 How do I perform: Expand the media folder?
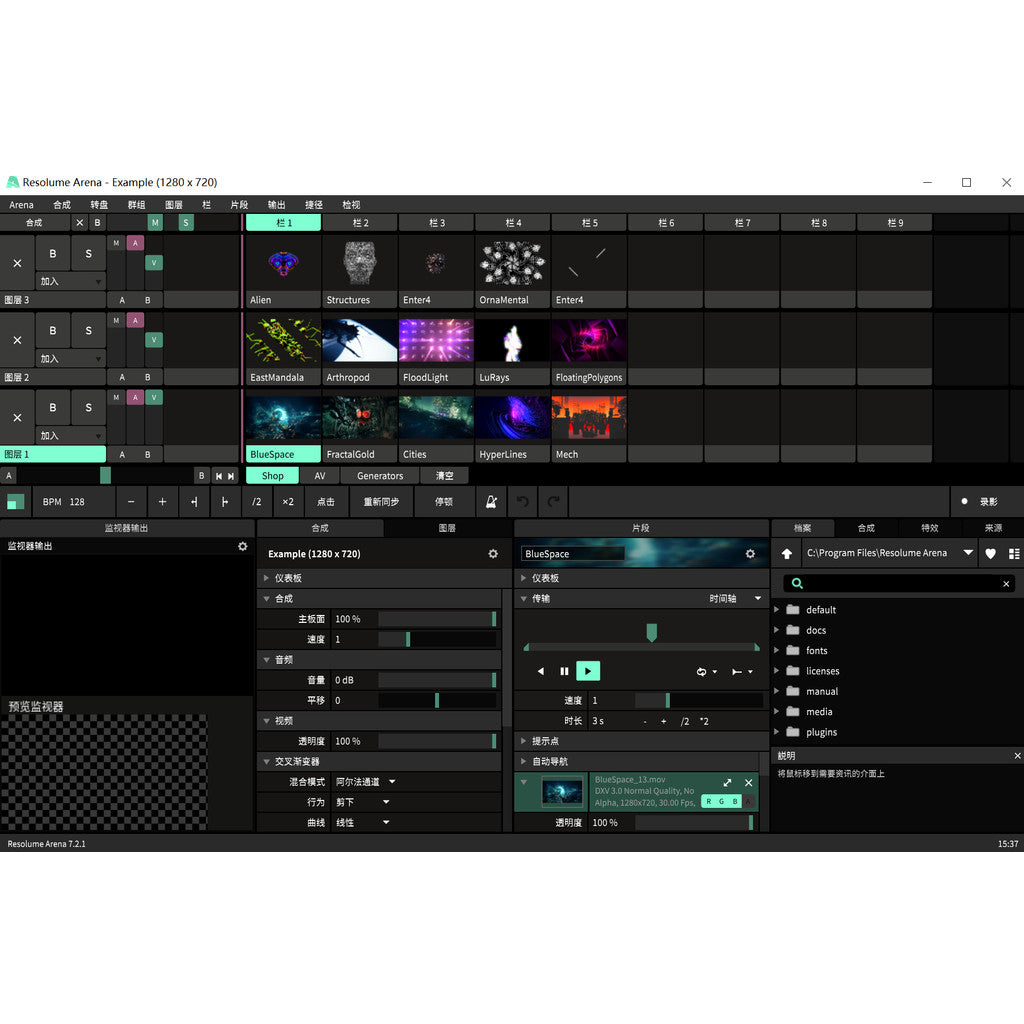coord(776,711)
